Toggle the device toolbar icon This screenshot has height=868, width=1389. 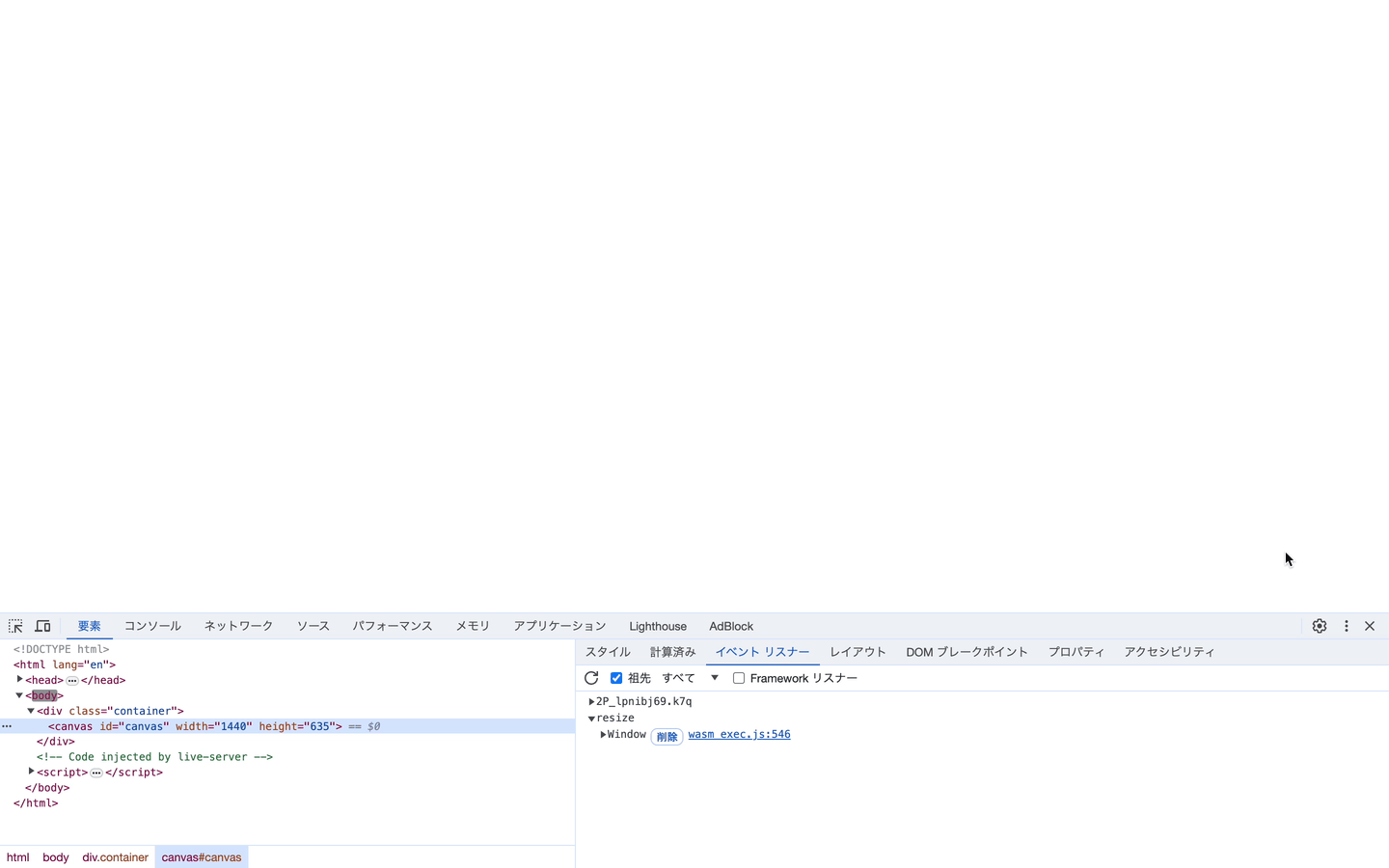click(x=42, y=626)
